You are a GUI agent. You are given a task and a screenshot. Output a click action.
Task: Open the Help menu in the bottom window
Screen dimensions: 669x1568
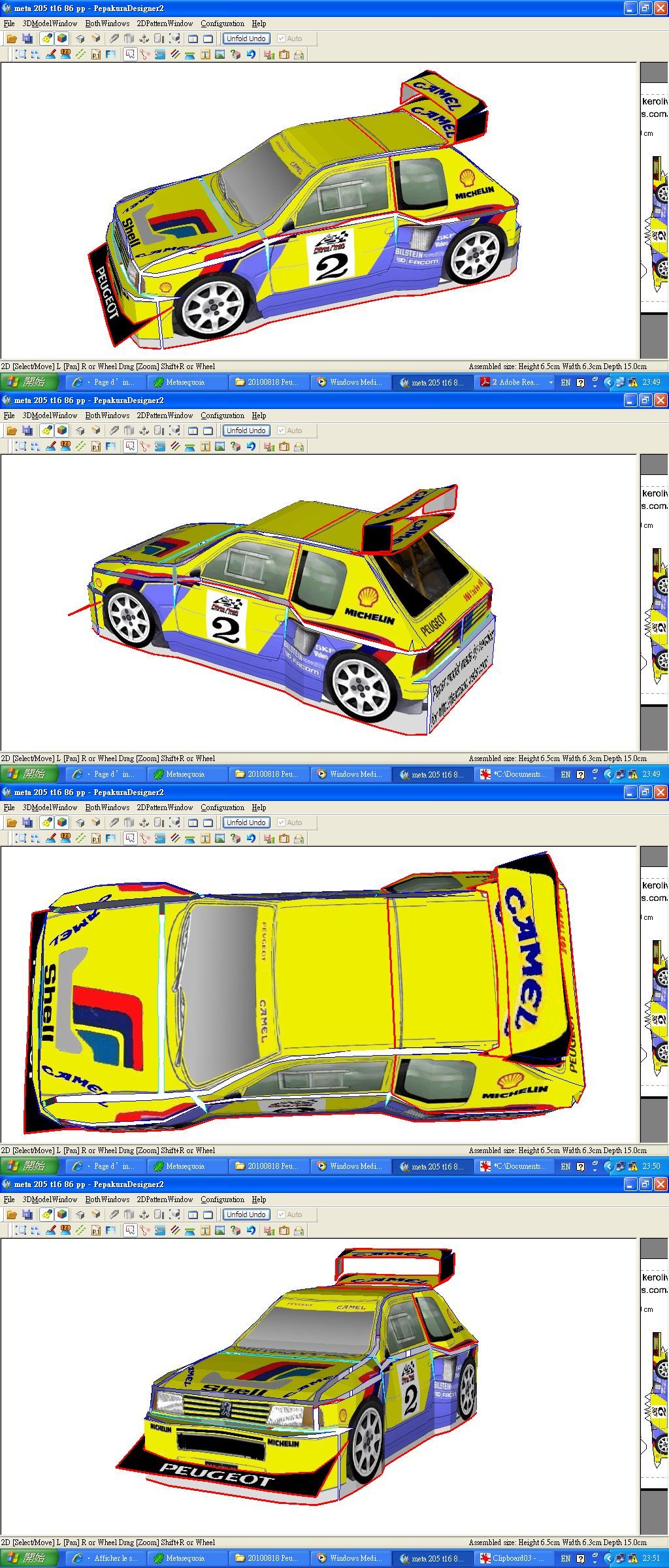[259, 1200]
